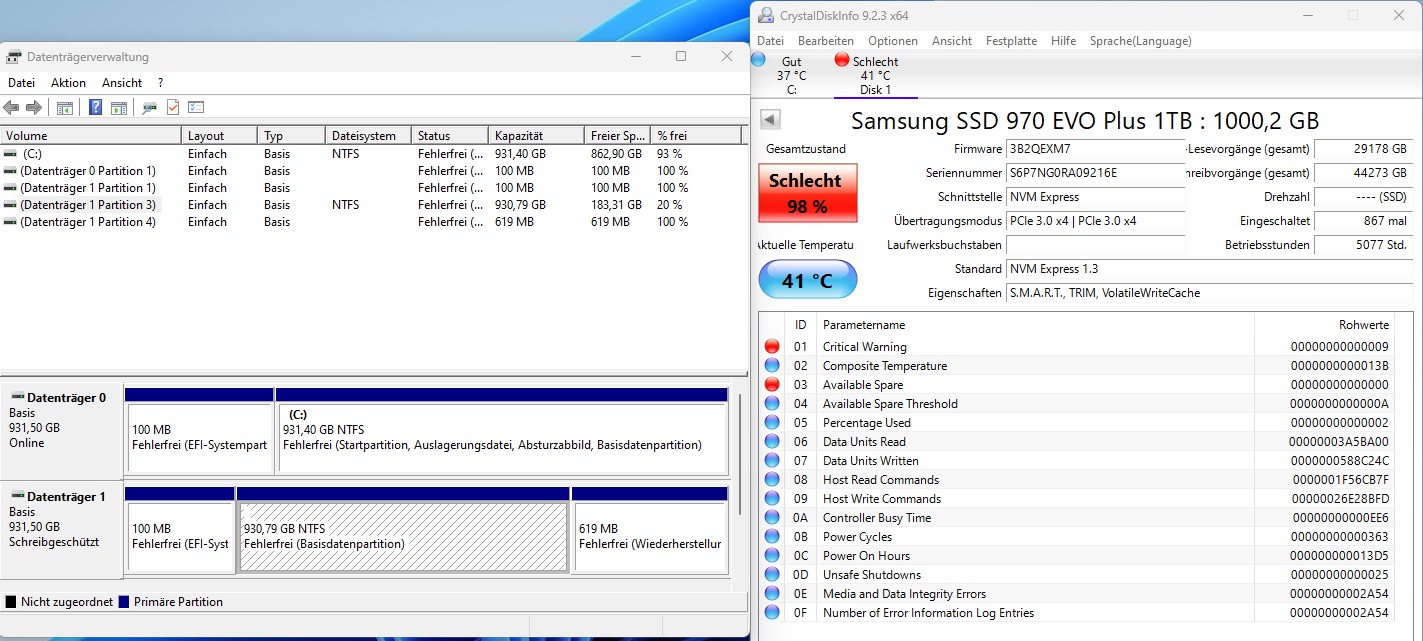Click the Available Spare Threshold row text
Screen dimensions: 1423x641
(890, 404)
